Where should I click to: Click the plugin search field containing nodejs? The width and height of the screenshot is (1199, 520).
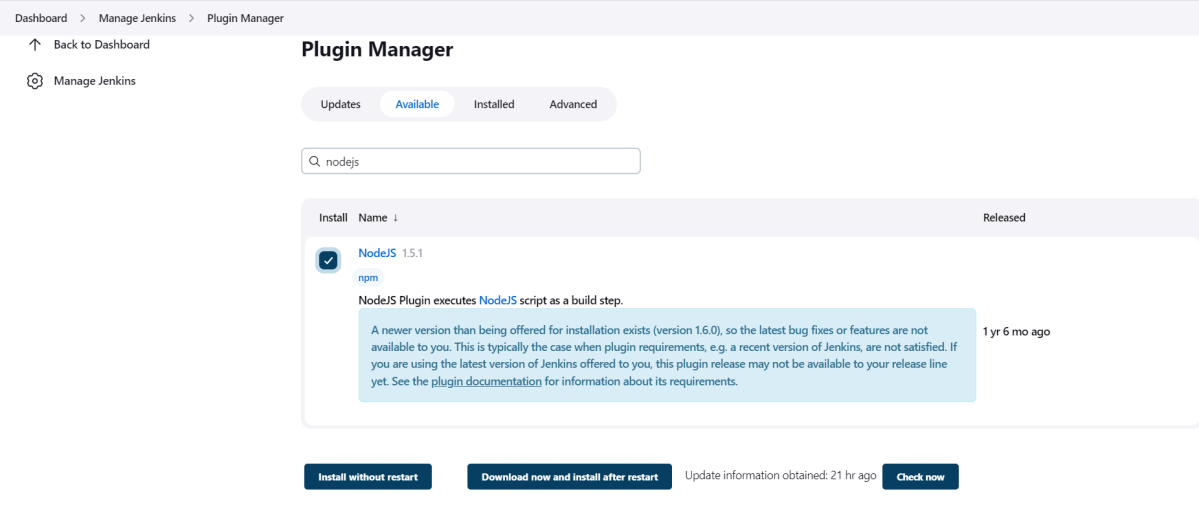click(480, 161)
